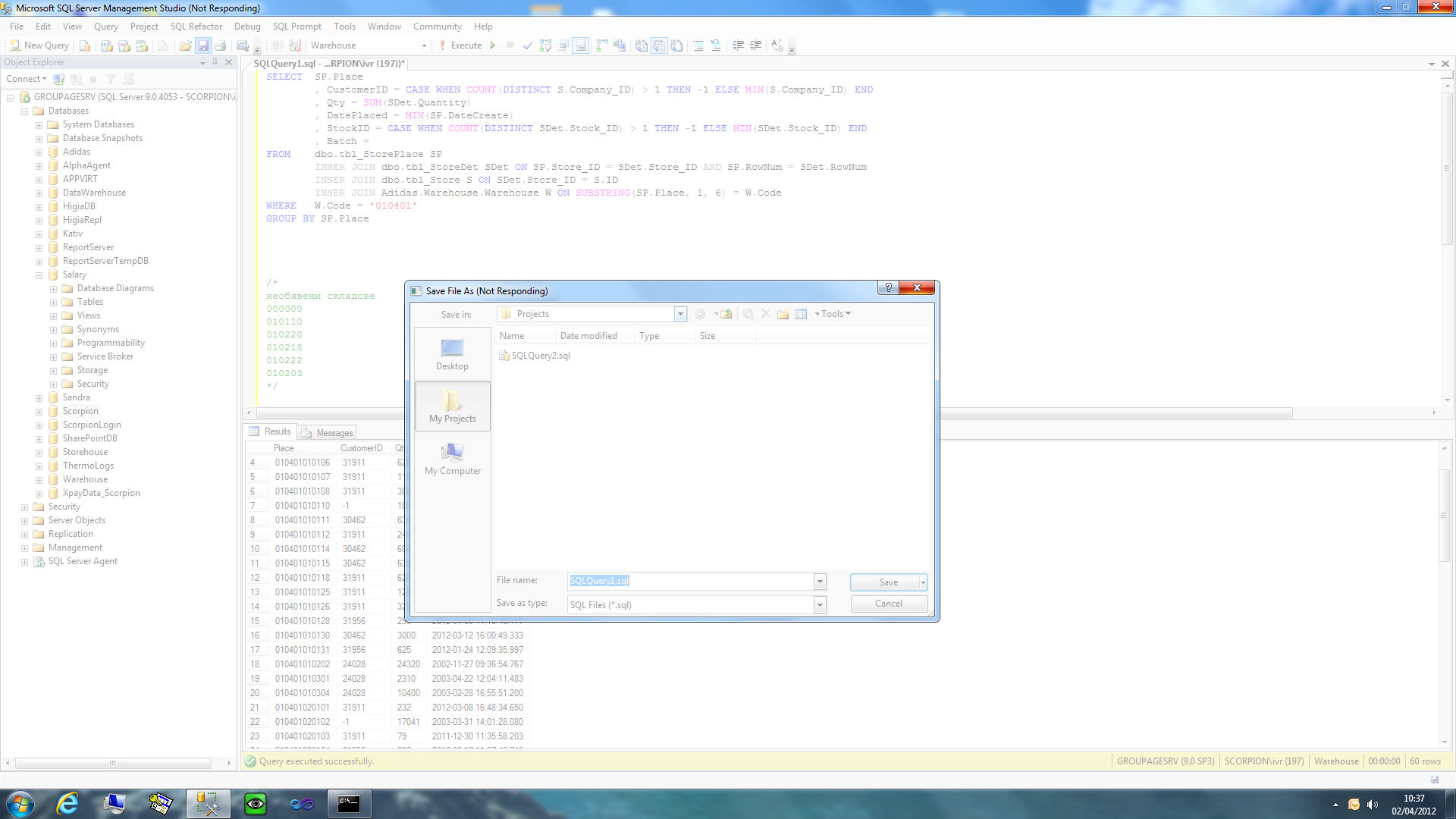Click Display Estimated Execution Plan icon

click(x=545, y=45)
